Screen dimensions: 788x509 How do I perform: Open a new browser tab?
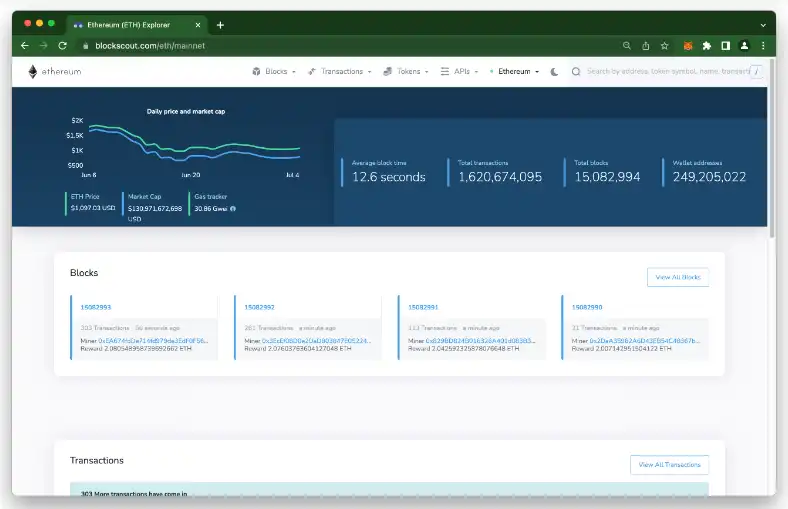(220, 25)
